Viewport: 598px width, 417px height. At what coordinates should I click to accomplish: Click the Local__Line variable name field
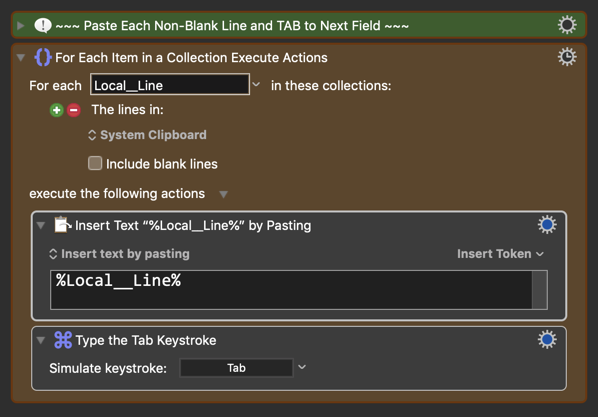click(170, 85)
